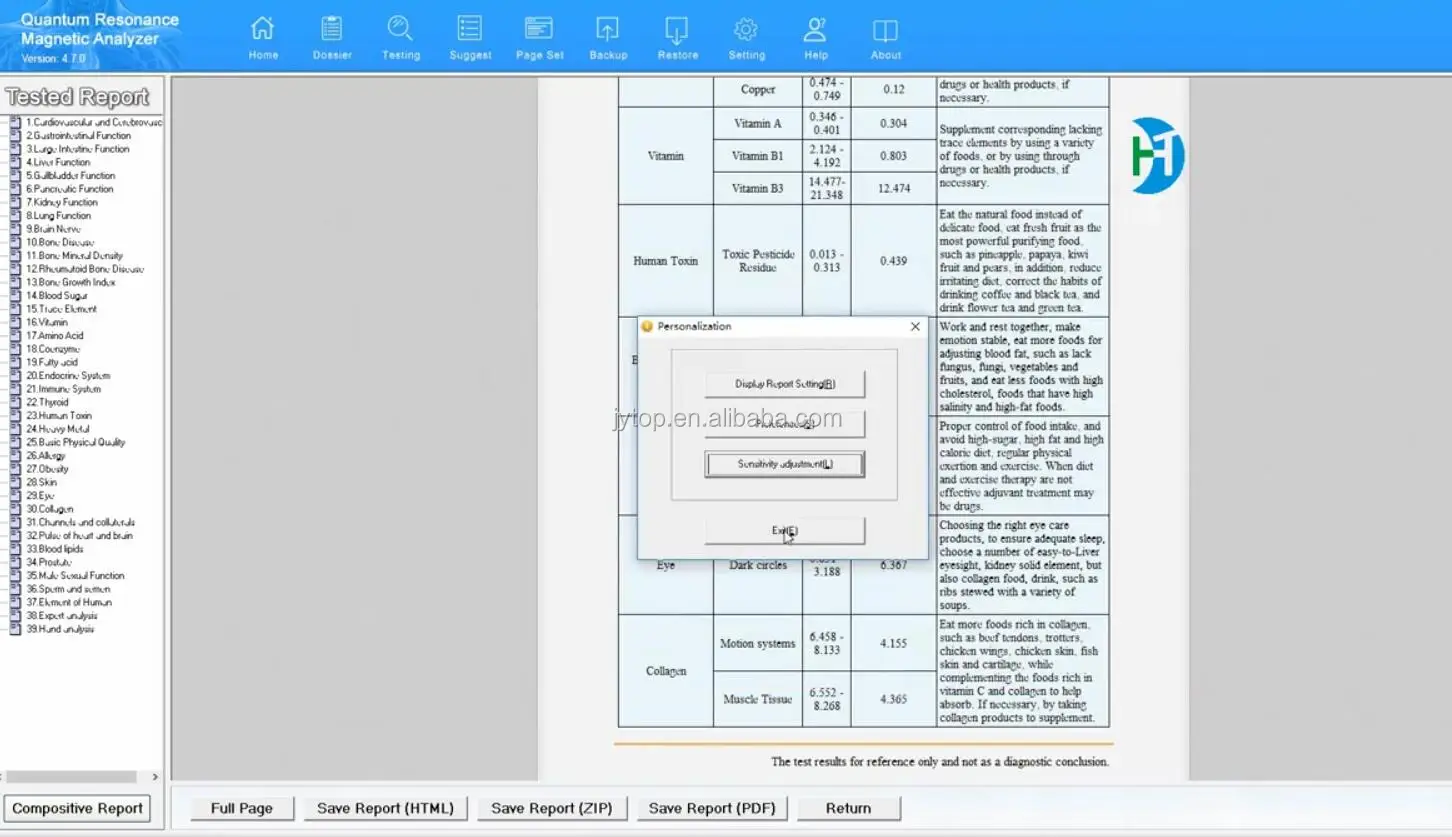
Task: Click Exit in the Personalization dialog
Action: click(785, 531)
